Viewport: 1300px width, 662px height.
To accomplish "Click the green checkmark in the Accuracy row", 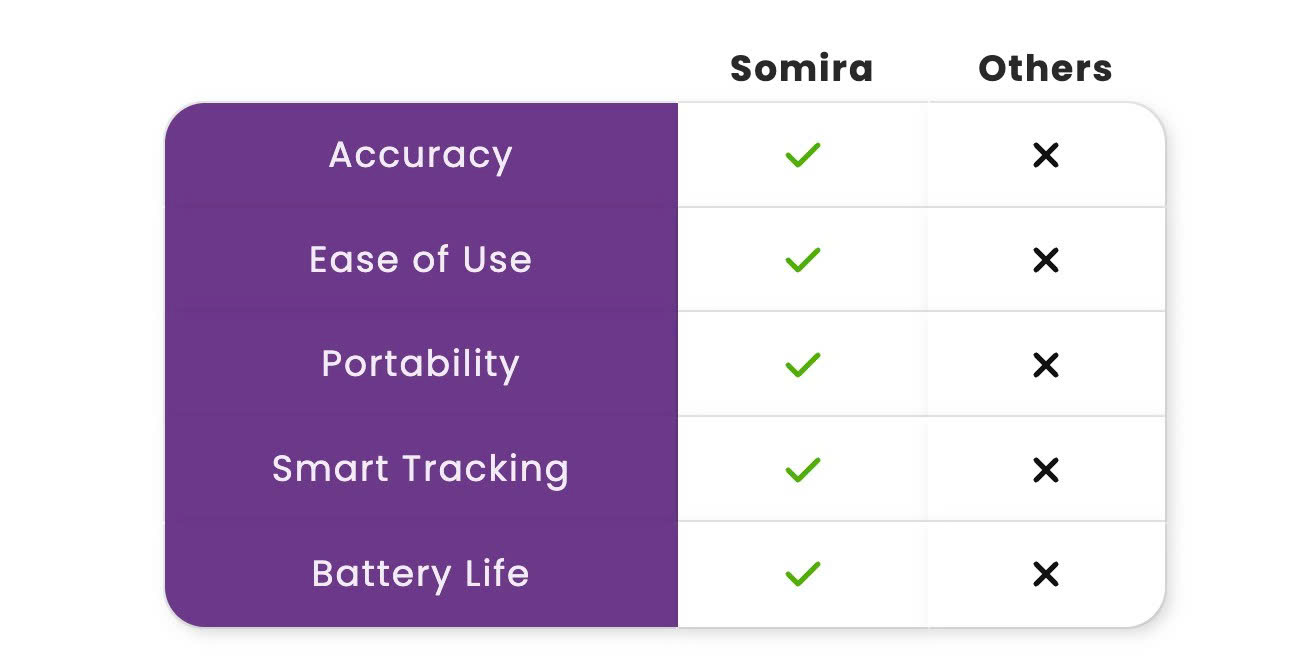I will (x=802, y=155).
